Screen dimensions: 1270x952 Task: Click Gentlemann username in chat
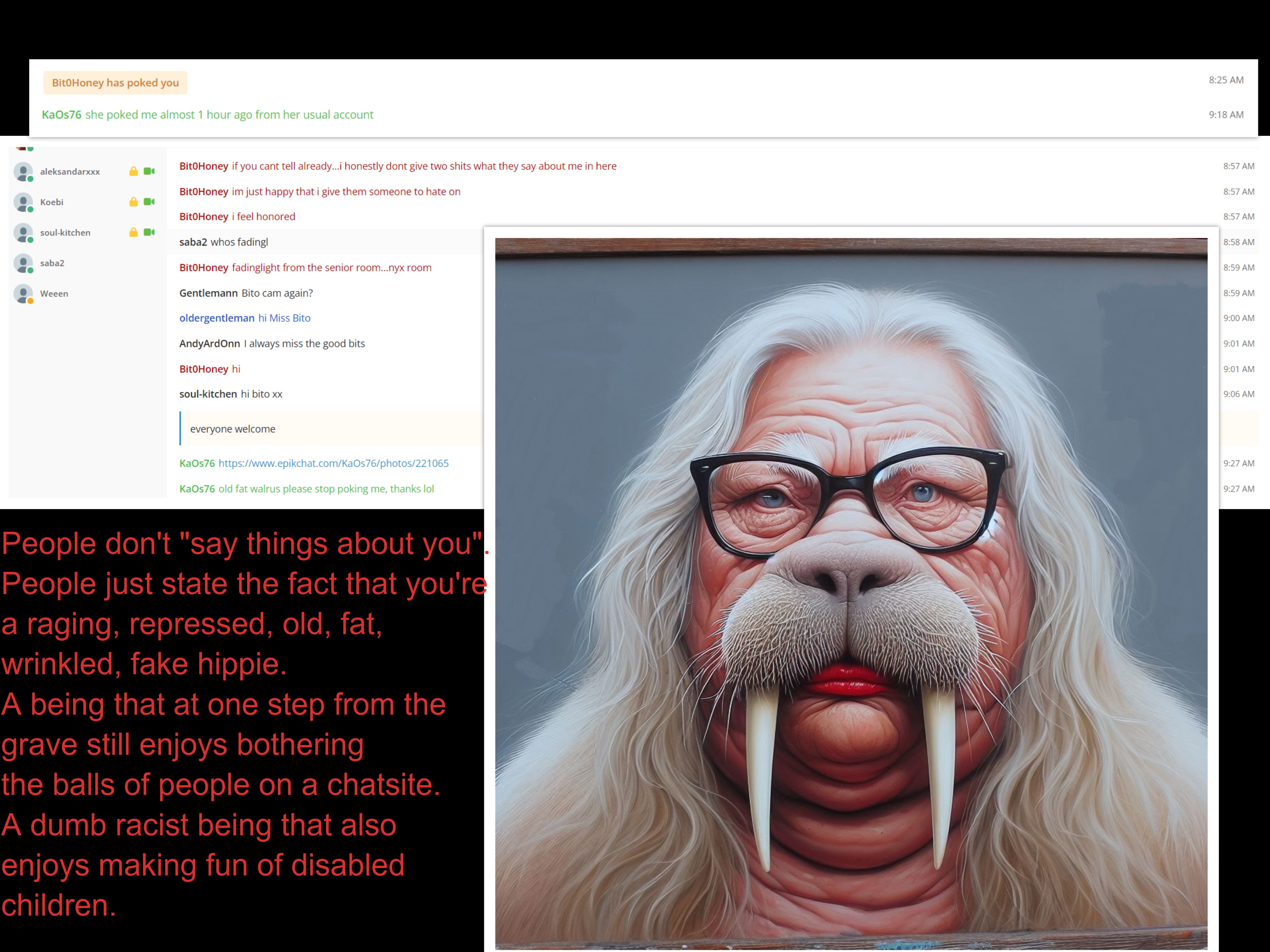208,293
